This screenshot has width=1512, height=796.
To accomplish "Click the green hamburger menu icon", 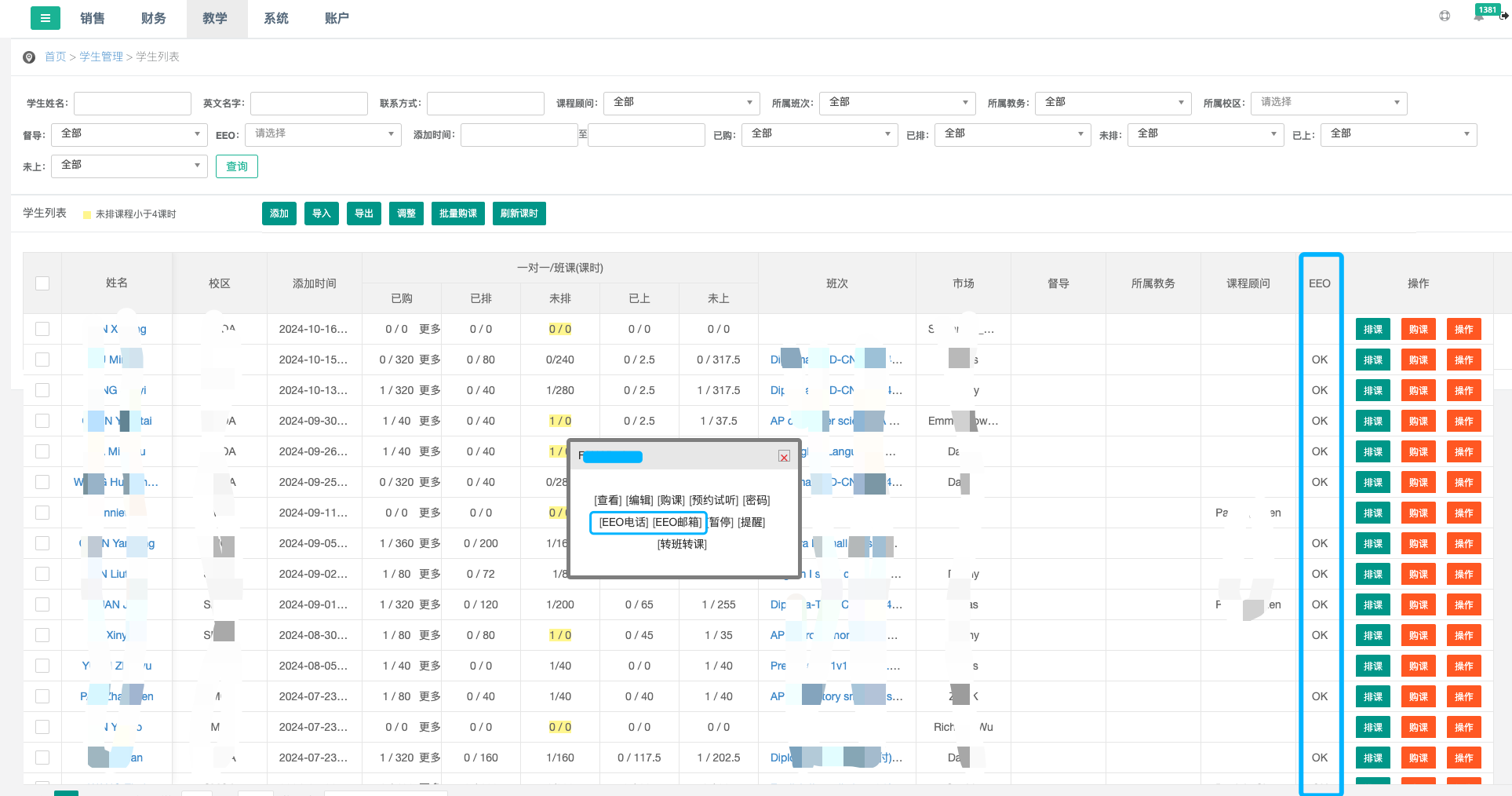I will point(45,17).
